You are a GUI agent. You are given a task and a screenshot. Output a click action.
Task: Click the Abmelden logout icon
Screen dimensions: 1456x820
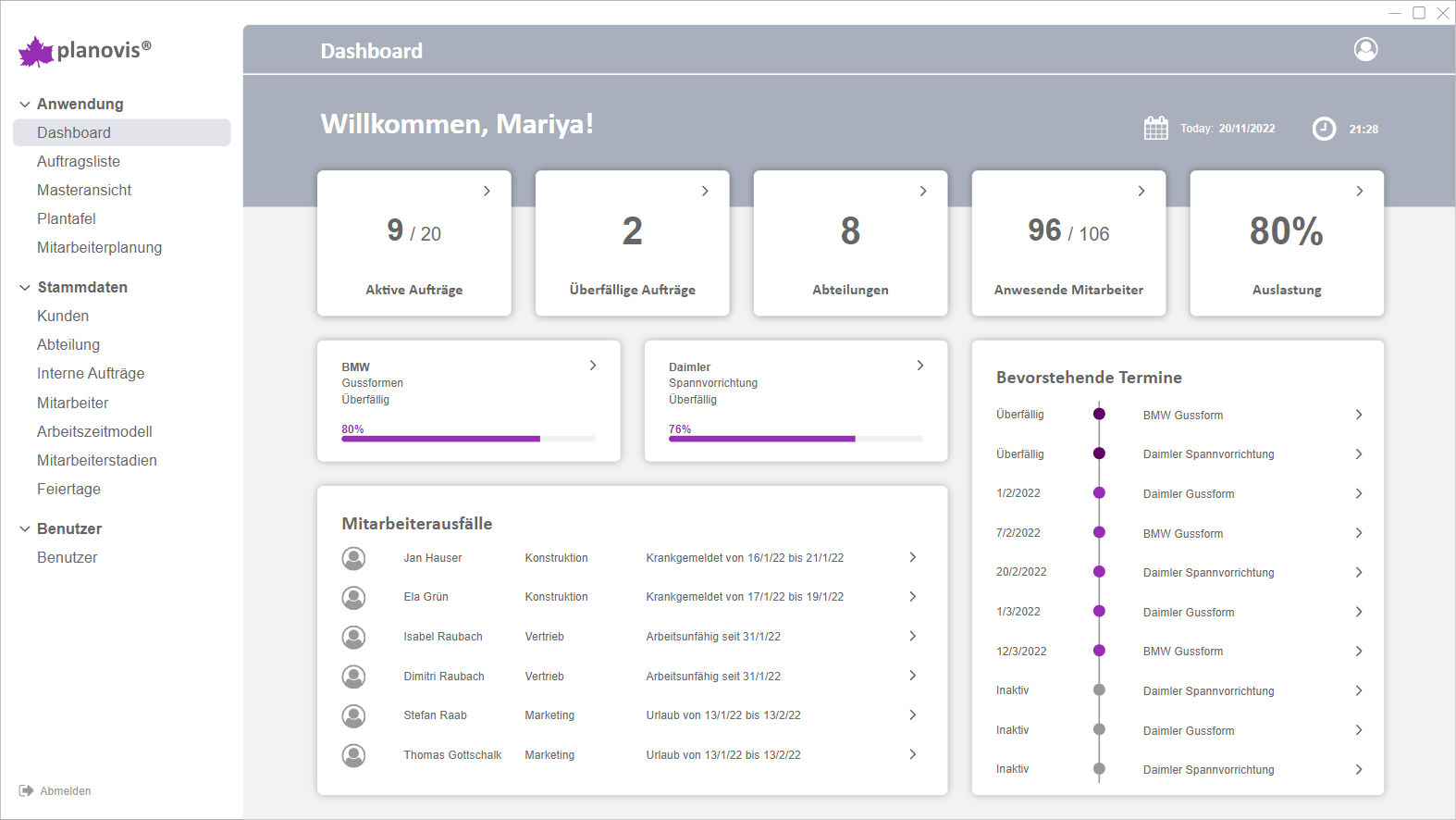[x=26, y=790]
